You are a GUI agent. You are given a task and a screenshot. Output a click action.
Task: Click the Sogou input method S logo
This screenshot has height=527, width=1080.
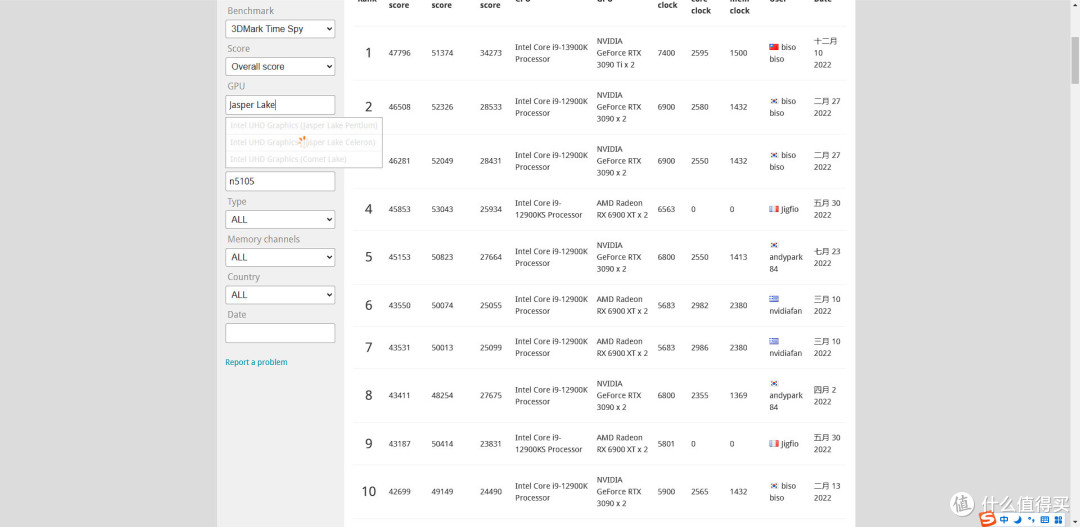click(x=987, y=519)
